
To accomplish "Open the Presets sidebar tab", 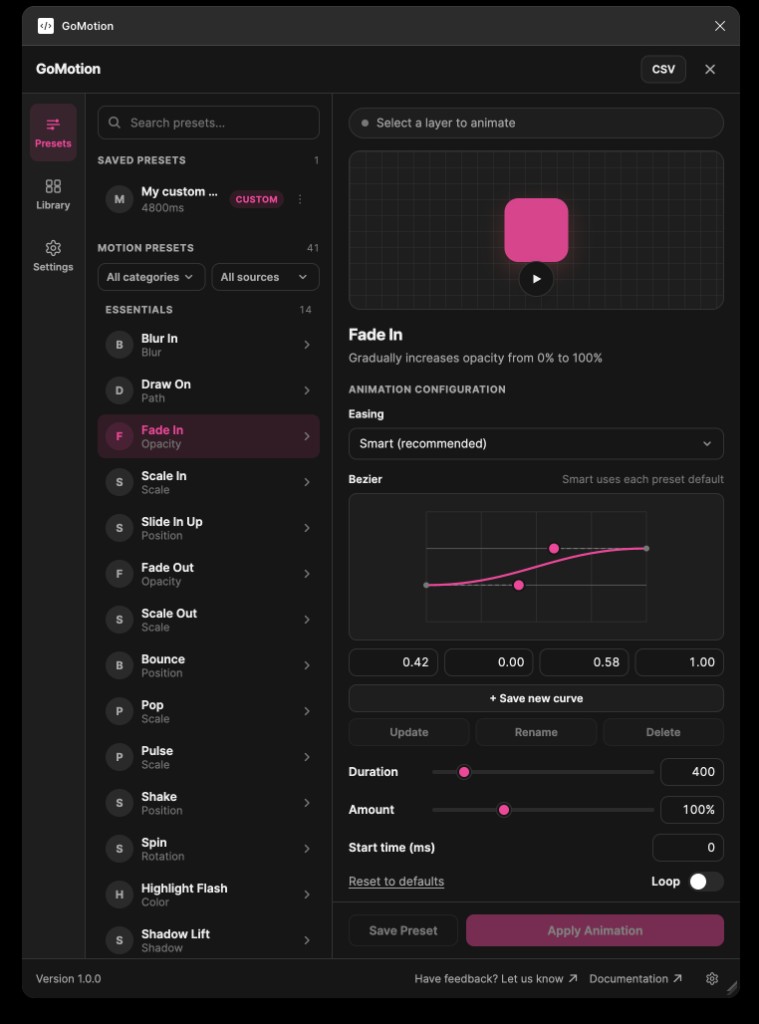I will click(53, 133).
